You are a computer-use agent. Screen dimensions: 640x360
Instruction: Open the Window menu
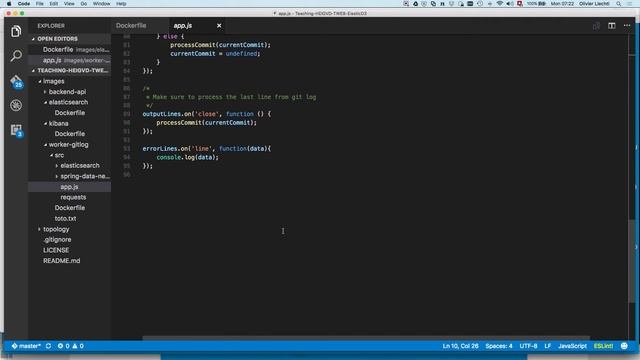click(101, 4)
